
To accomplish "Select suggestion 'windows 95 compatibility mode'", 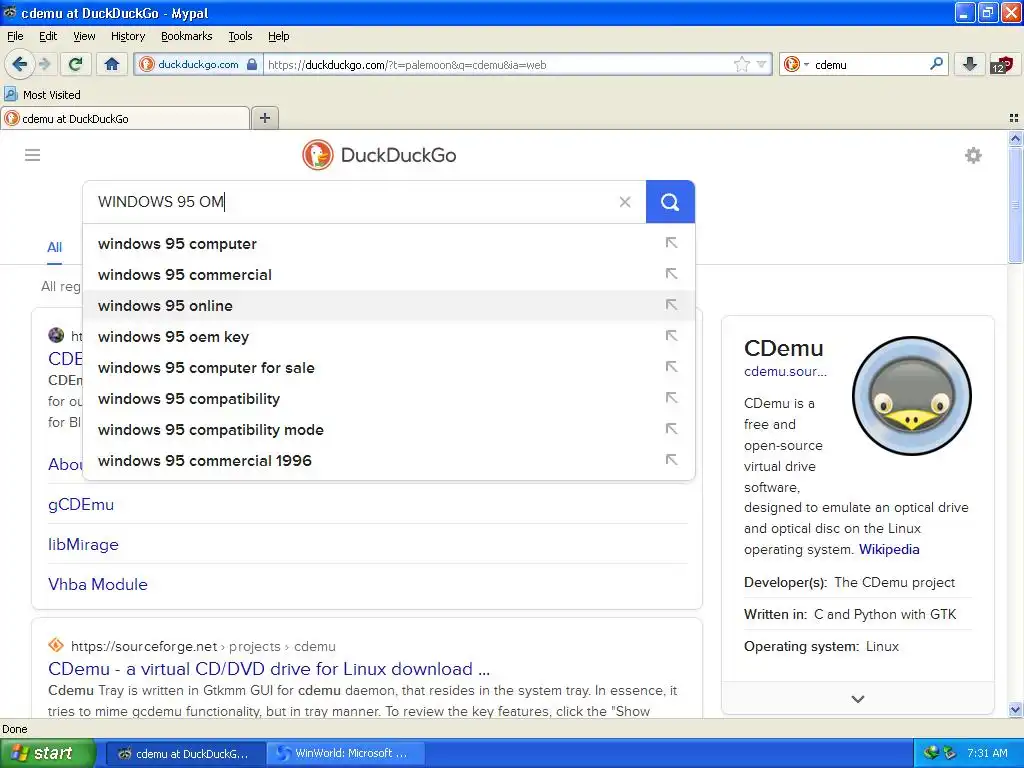I will pos(389,430).
